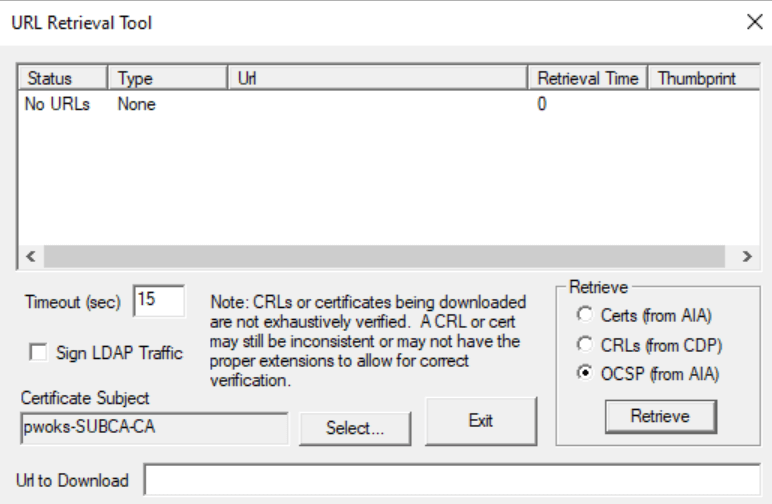The height and width of the screenshot is (504, 772).
Task: Click the 'None' type cell
Action: (x=136, y=104)
